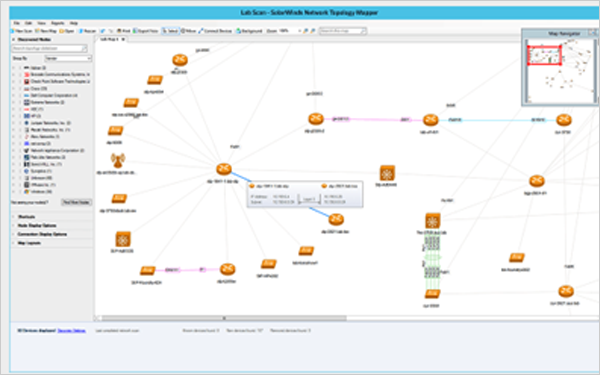Click the wireless access point node icon

click(117, 160)
